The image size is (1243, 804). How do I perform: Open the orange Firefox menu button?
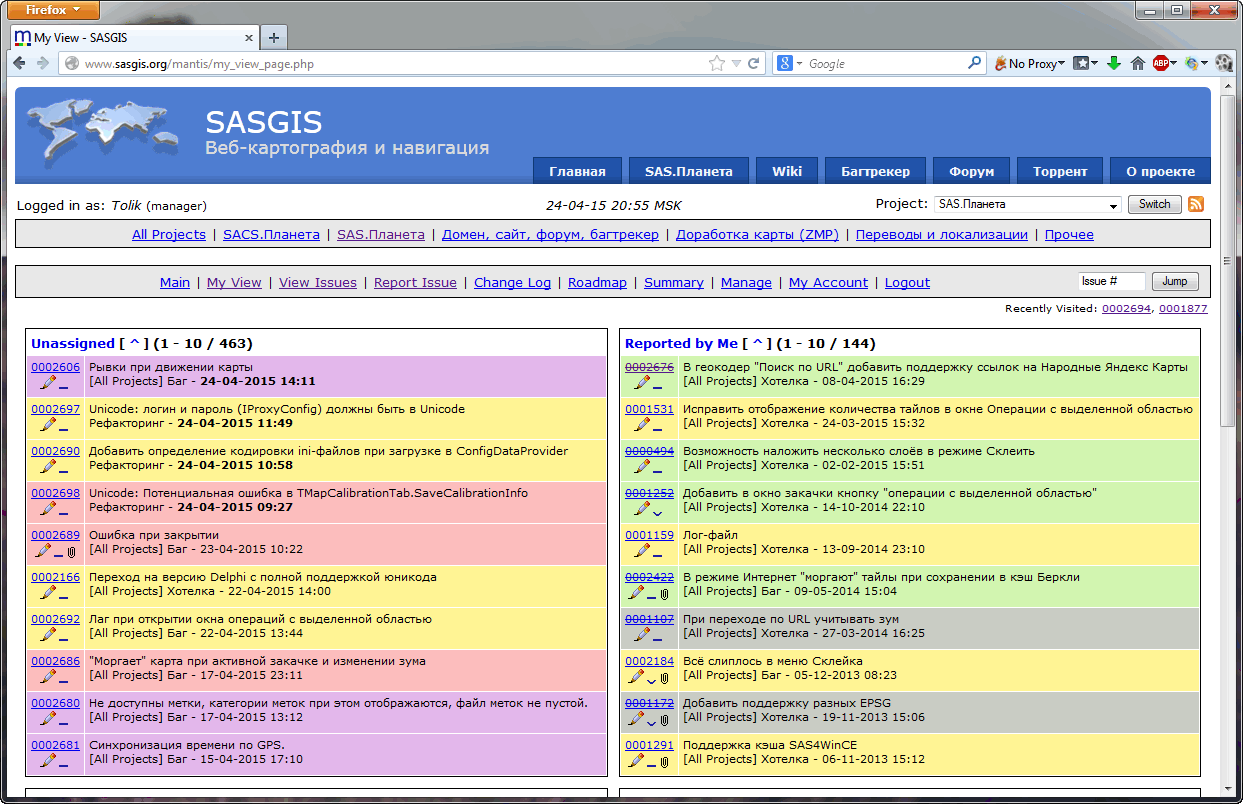[55, 10]
